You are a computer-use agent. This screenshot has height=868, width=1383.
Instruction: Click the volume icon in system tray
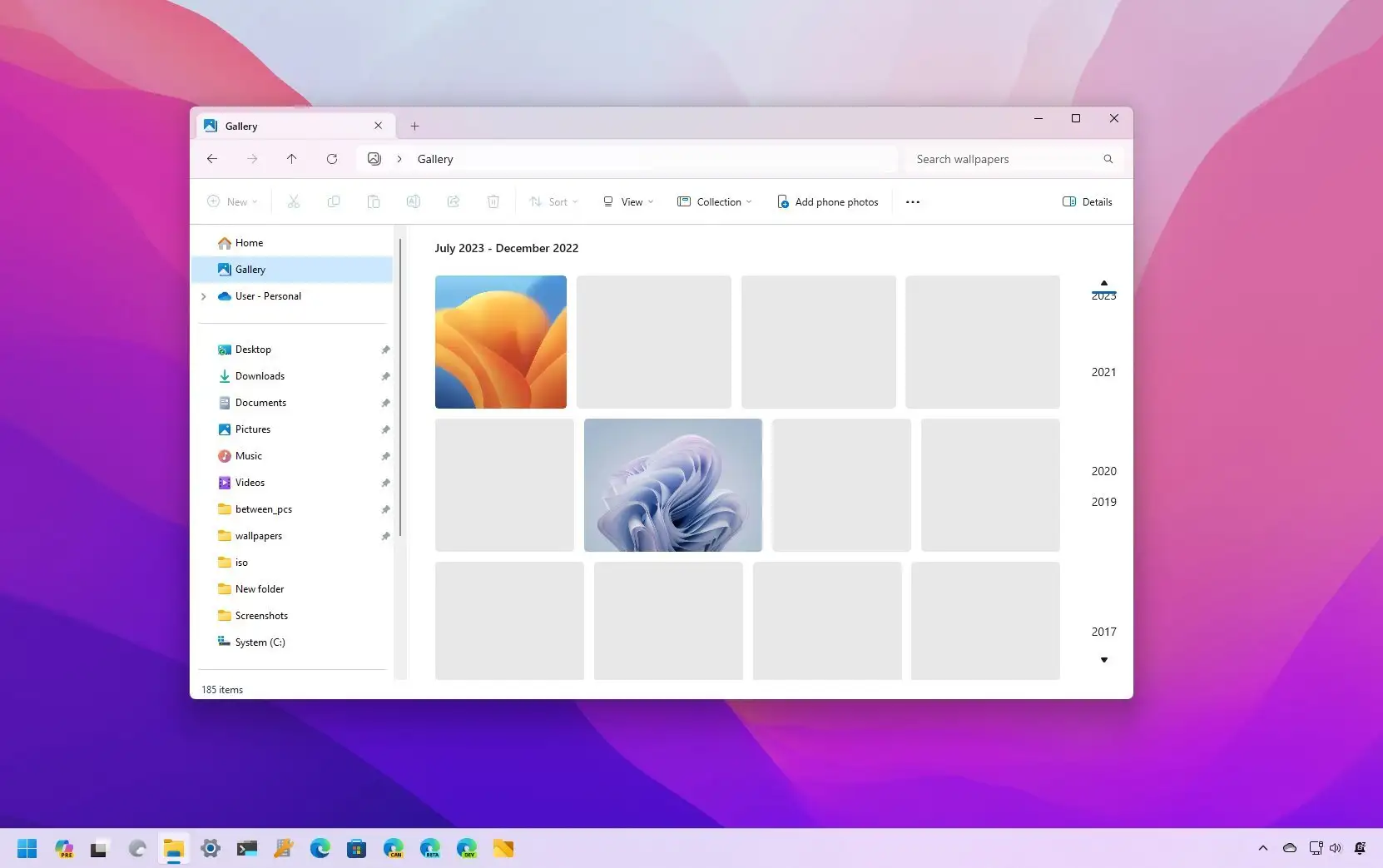[x=1336, y=848]
